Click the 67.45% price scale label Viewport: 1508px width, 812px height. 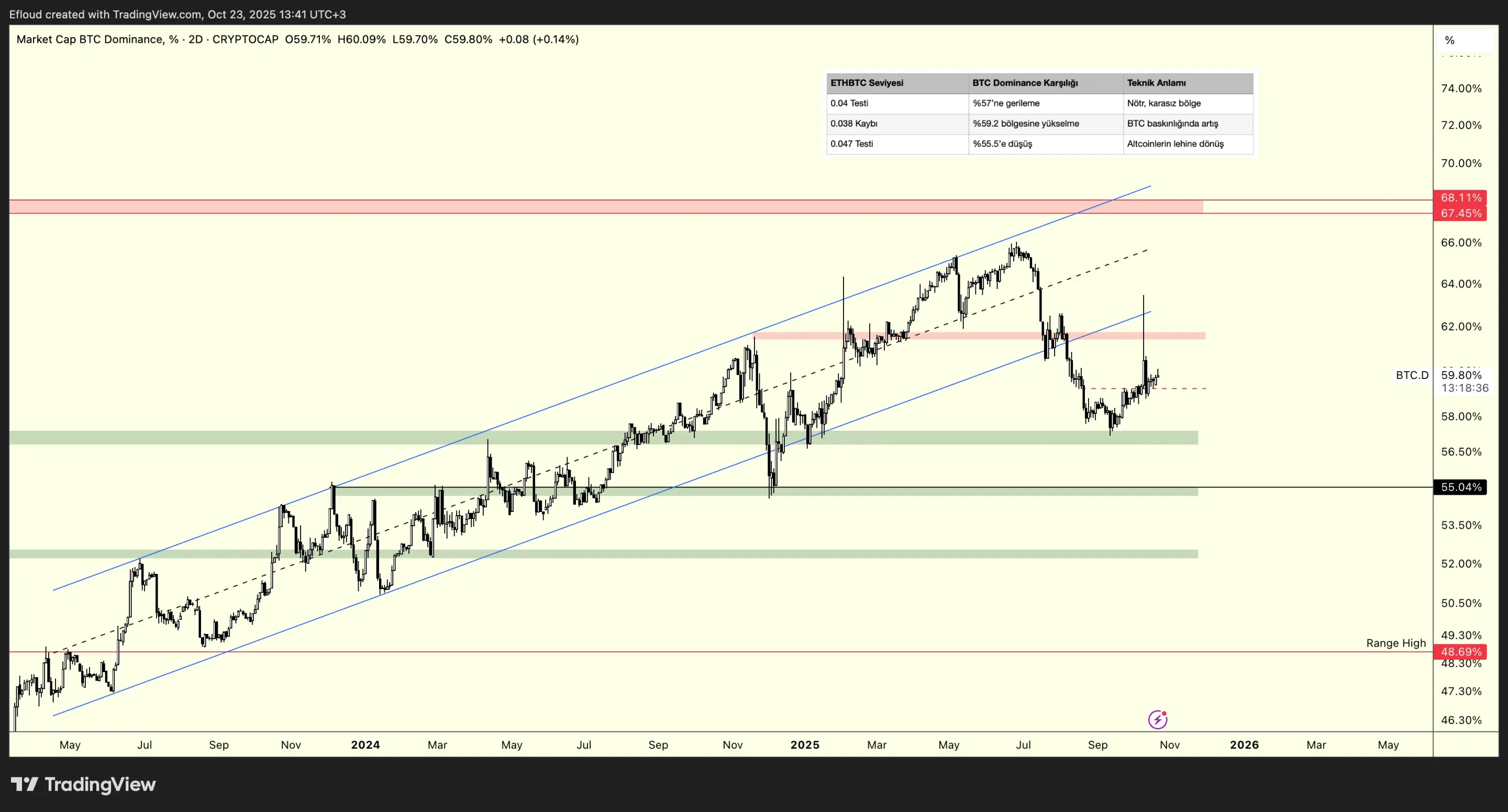click(1461, 213)
